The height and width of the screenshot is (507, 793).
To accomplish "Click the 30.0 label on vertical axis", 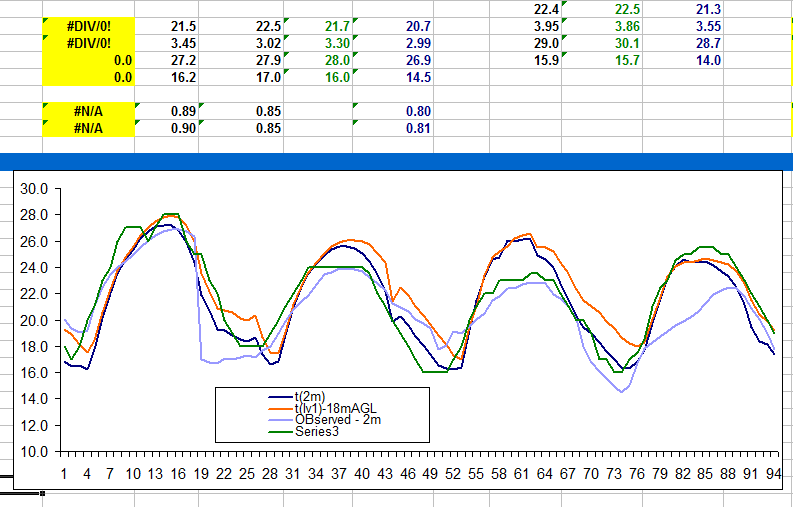I will click(x=35, y=189).
